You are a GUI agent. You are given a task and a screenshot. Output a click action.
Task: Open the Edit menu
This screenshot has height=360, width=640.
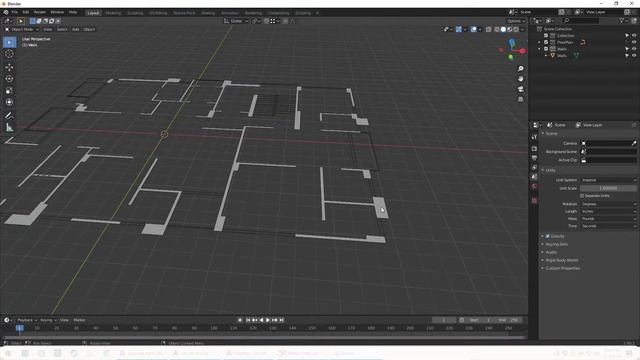click(26, 12)
